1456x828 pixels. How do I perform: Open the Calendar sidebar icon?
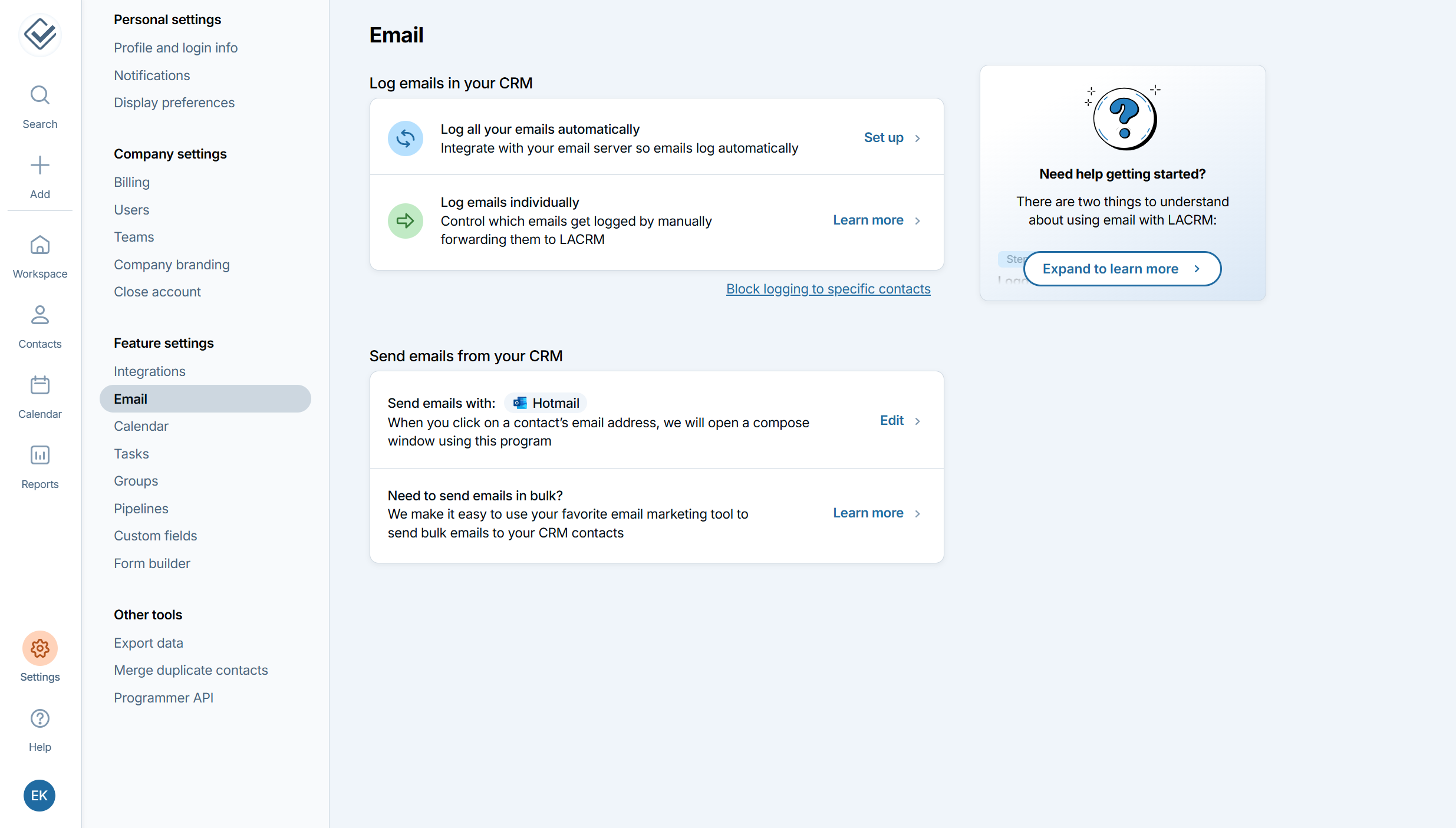coord(40,385)
